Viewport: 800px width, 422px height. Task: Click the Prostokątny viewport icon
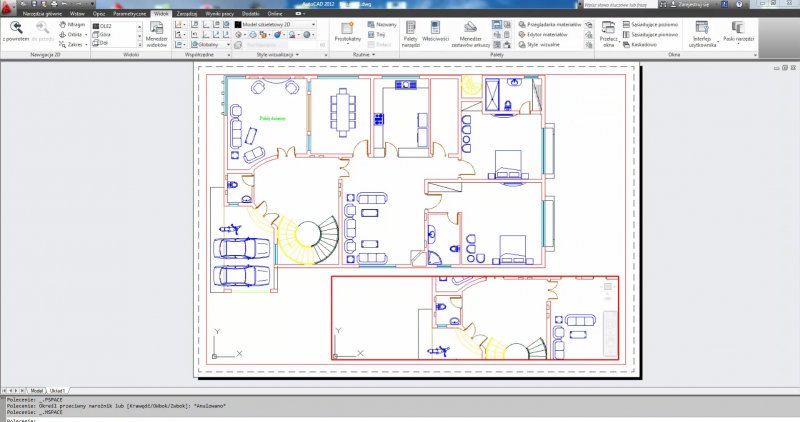(x=346, y=32)
